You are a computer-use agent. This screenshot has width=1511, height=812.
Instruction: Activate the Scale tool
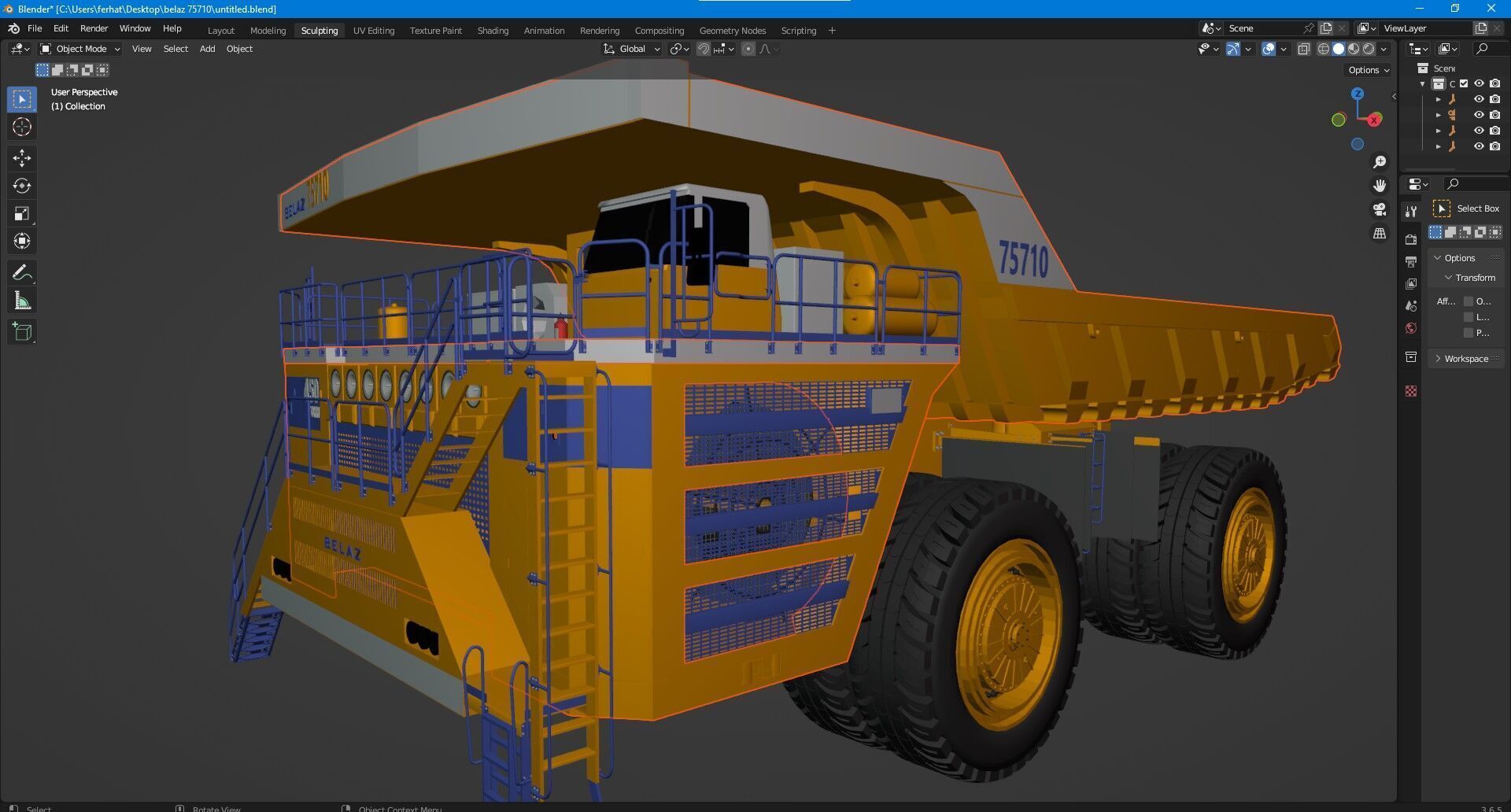click(x=22, y=213)
